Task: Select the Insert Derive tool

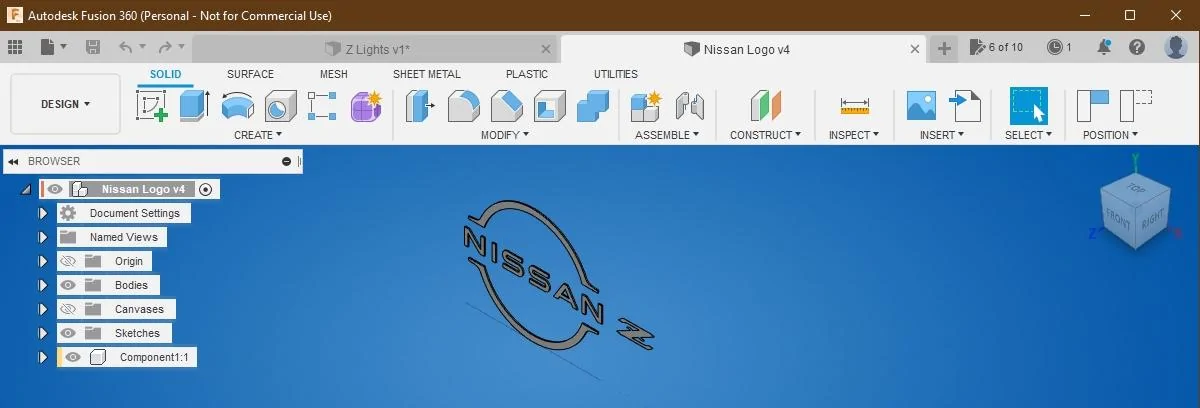Action: click(965, 105)
